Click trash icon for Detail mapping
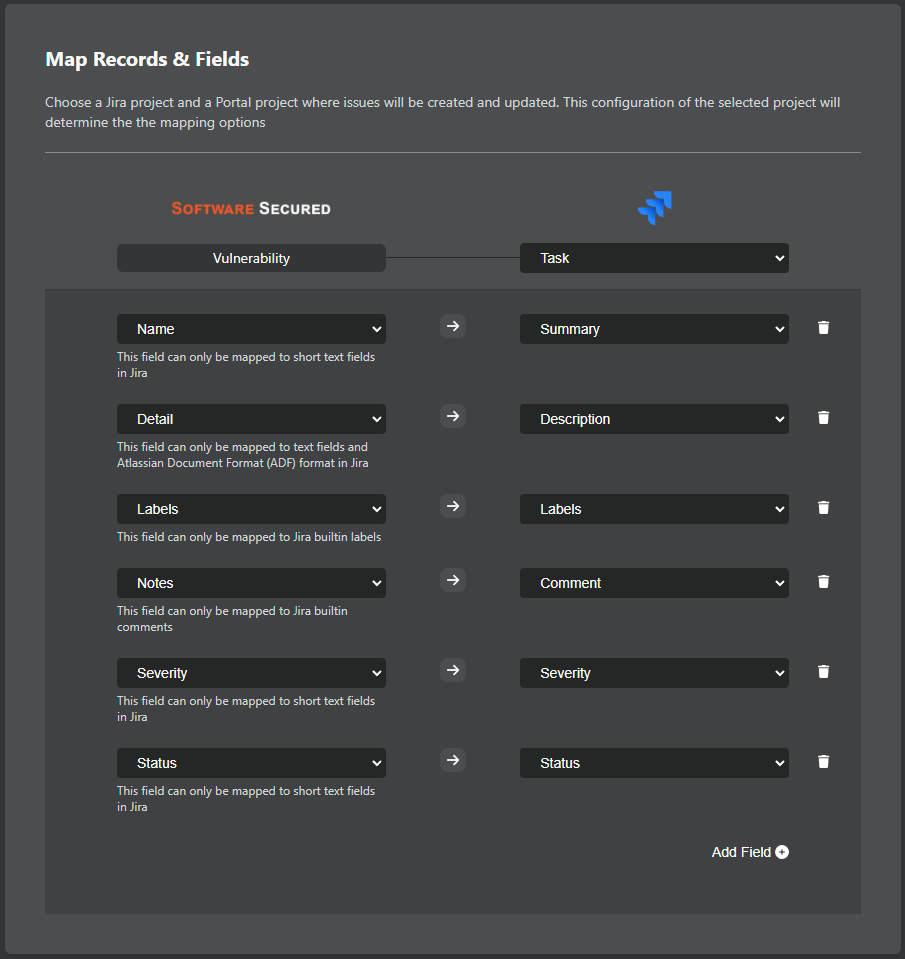Screen dimensions: 905x959 [x=823, y=418]
